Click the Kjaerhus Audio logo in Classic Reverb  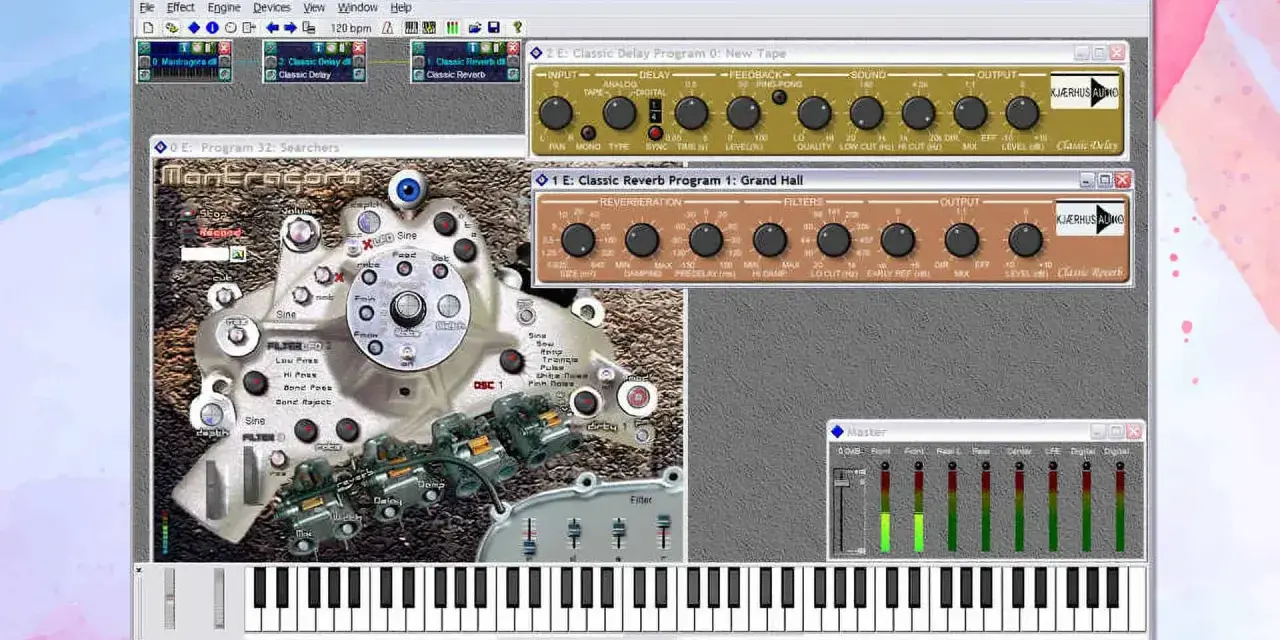(1090, 219)
